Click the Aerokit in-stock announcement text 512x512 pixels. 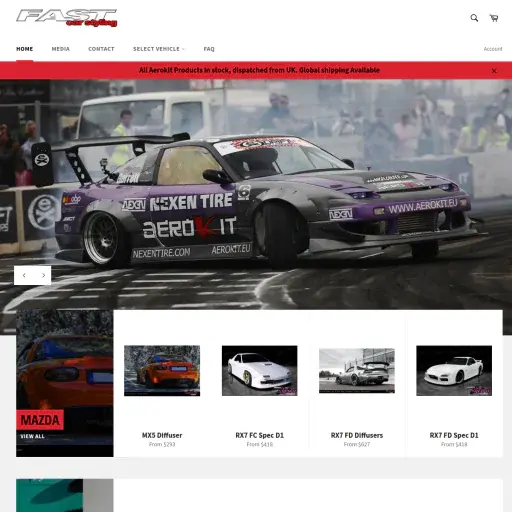[x=259, y=70]
